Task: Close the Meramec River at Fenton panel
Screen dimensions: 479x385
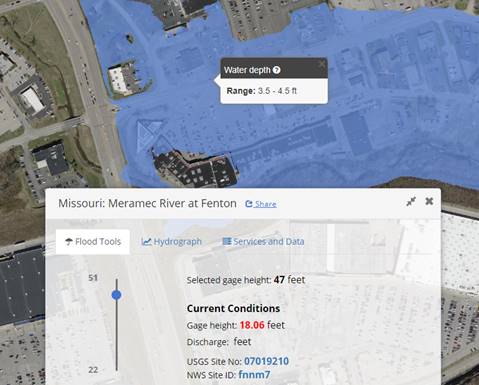Action: click(429, 201)
